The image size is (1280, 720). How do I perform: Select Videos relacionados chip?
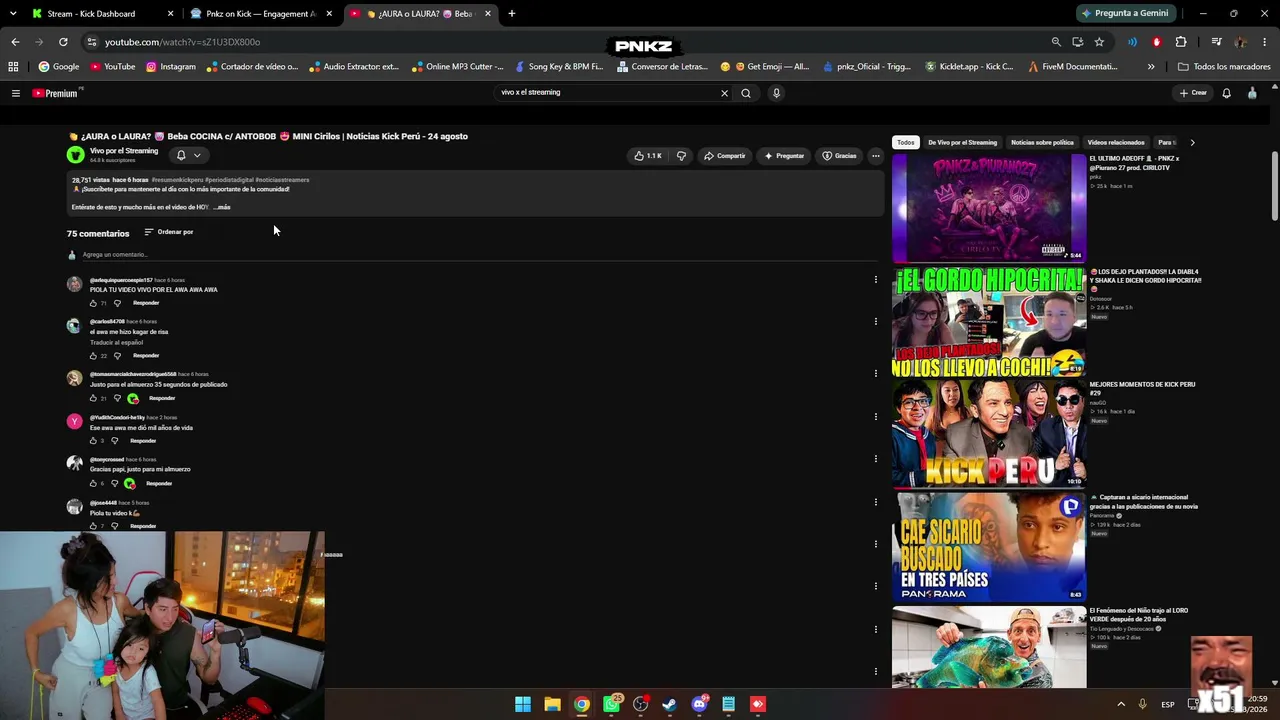pyautogui.click(x=1115, y=143)
